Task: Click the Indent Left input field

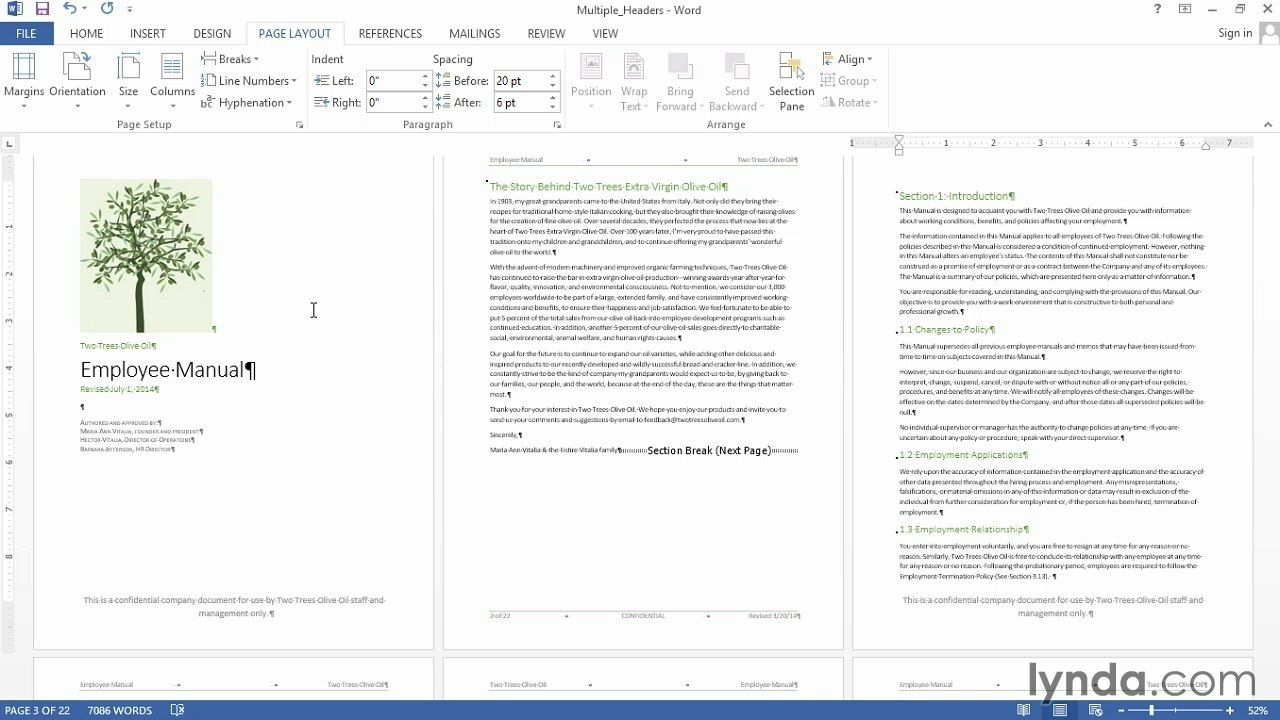Action: click(x=392, y=81)
